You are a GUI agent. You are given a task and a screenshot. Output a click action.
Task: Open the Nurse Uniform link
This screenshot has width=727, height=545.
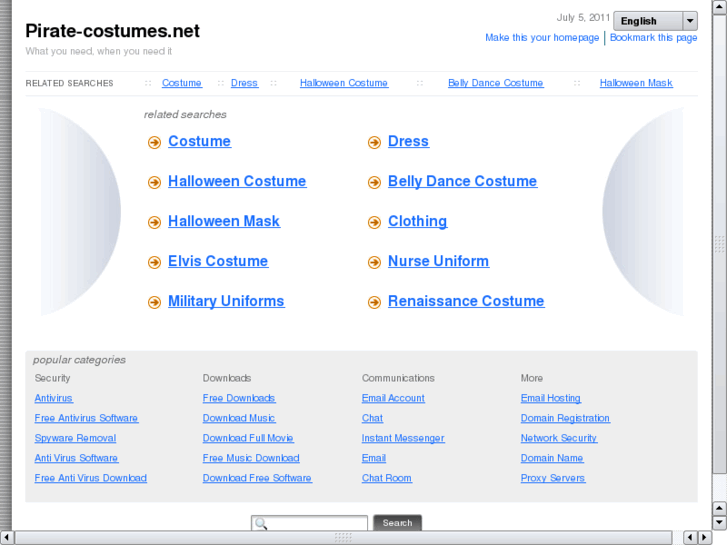(x=439, y=261)
